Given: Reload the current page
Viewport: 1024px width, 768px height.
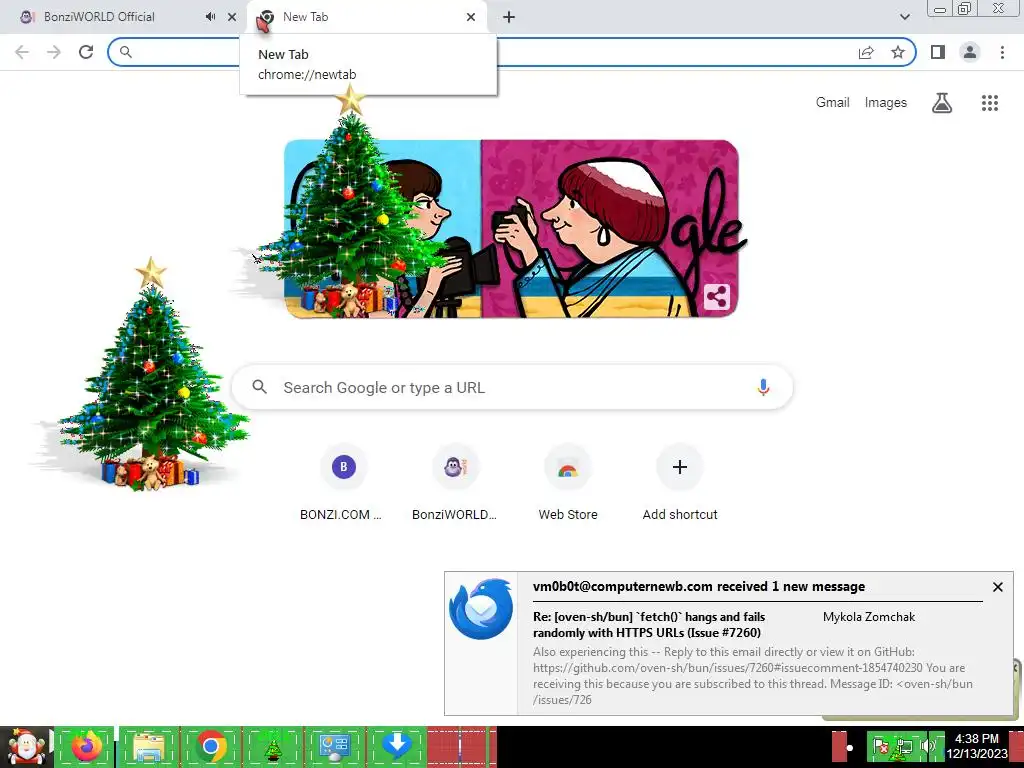Looking at the screenshot, I should pos(86,52).
